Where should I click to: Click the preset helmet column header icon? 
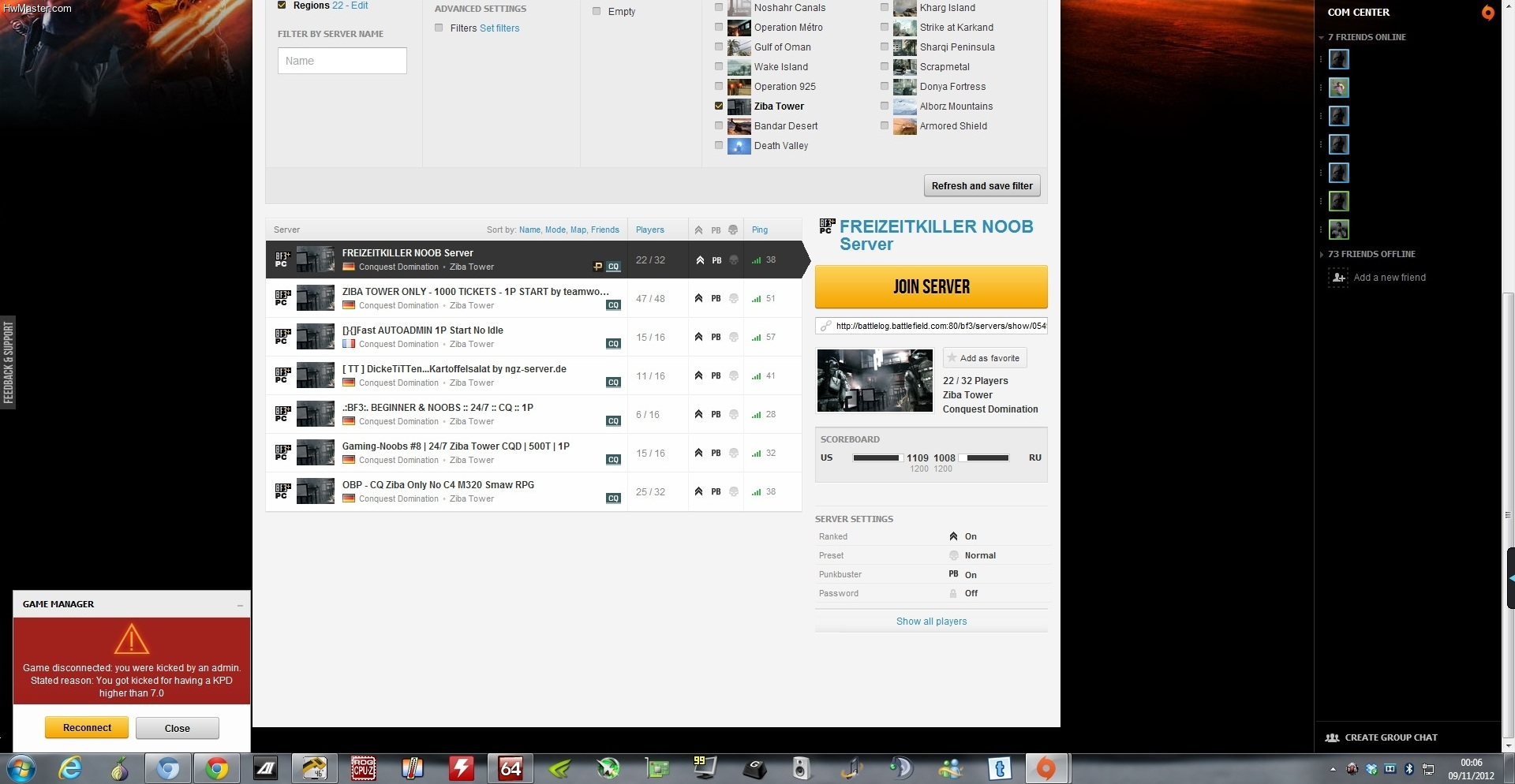click(733, 230)
